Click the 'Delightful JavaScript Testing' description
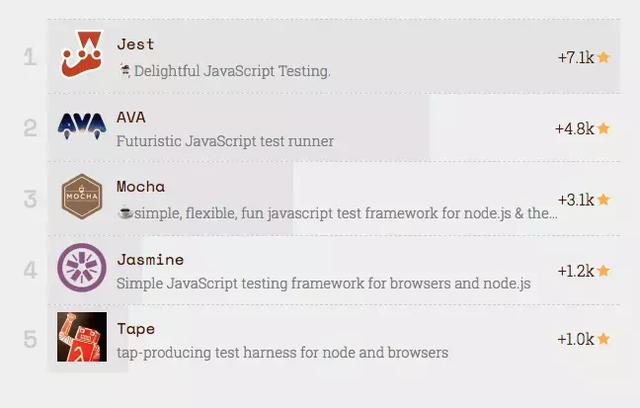 (x=232, y=71)
